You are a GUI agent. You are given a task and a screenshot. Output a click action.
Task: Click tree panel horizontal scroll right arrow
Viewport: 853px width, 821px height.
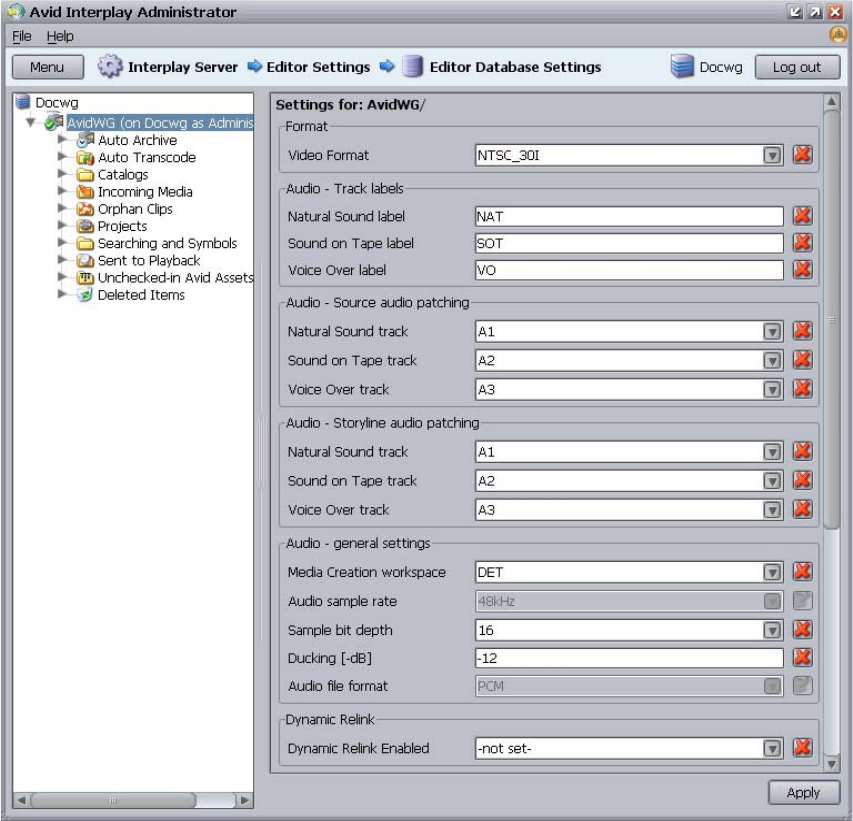245,800
